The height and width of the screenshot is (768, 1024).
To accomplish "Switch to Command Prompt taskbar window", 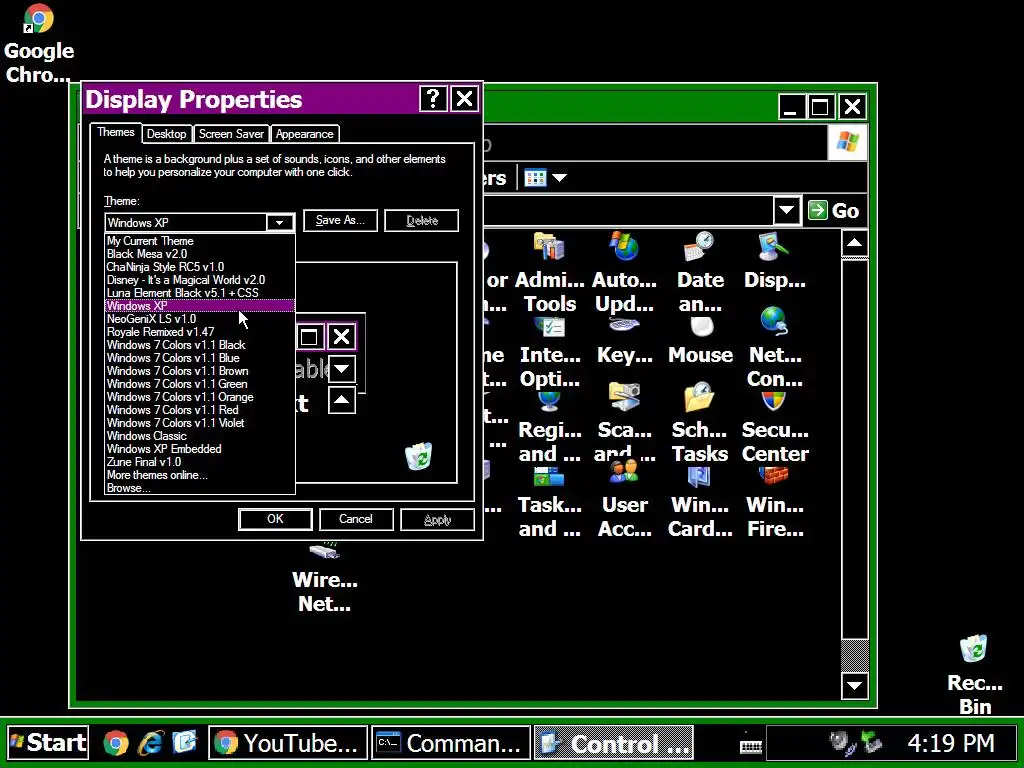I will 451,743.
